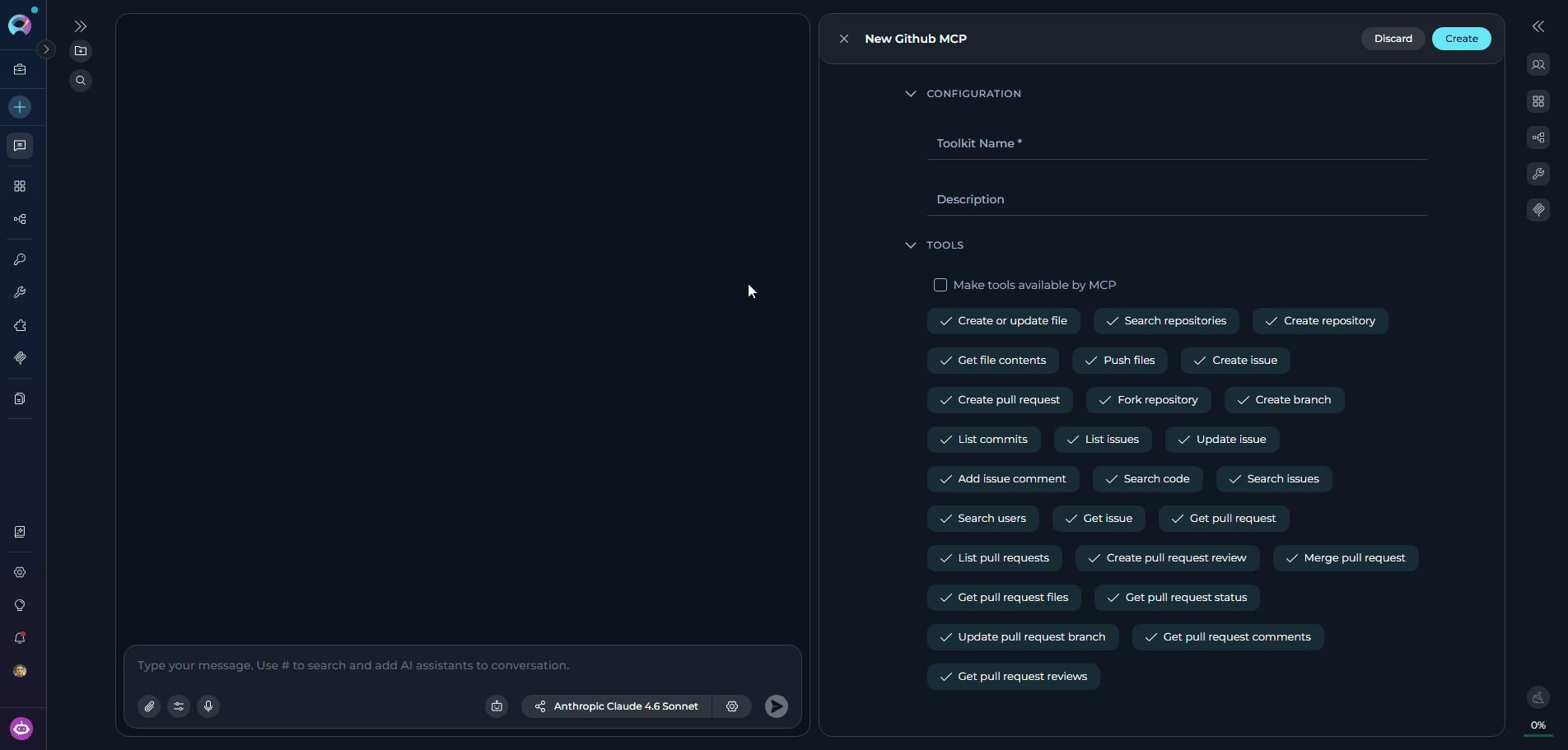Toggle the Search code tool chip
Image resolution: width=1568 pixels, height=750 pixels.
(1147, 479)
